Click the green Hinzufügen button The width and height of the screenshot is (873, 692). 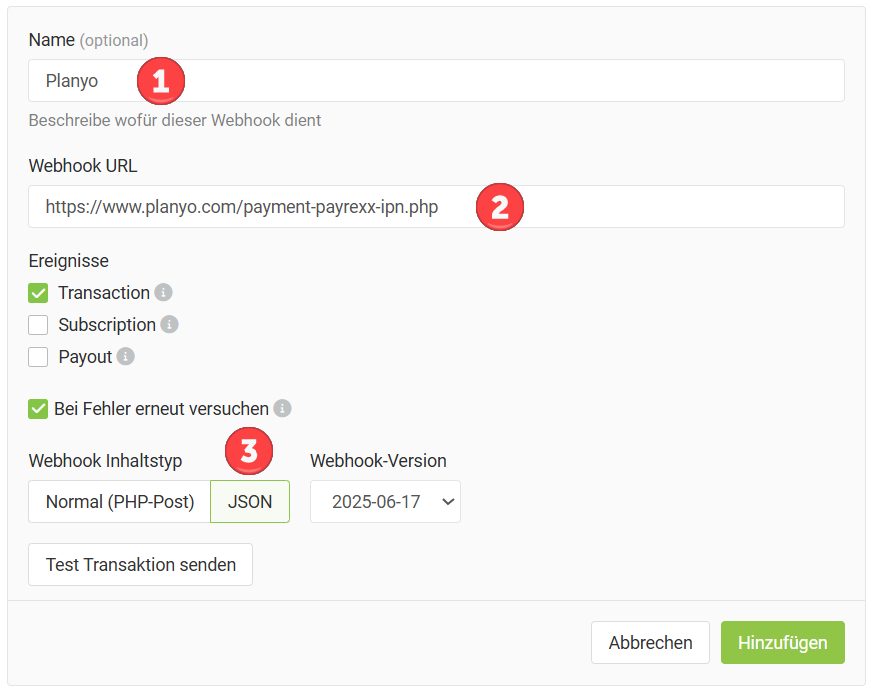pos(783,642)
